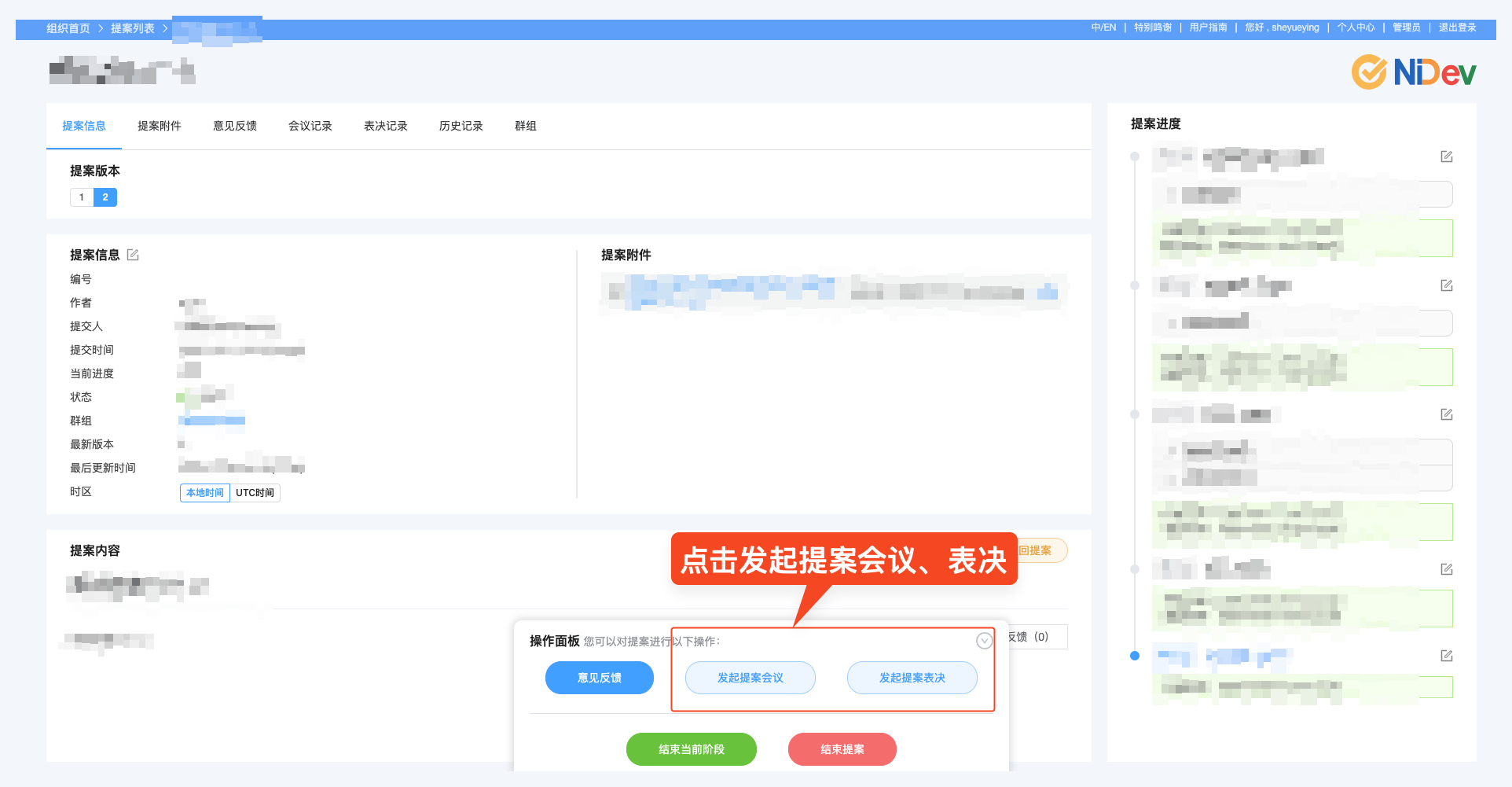This screenshot has height=787, width=1512.
Task: Edit the third stage in 提案进度 timeline
Action: [x=1447, y=414]
